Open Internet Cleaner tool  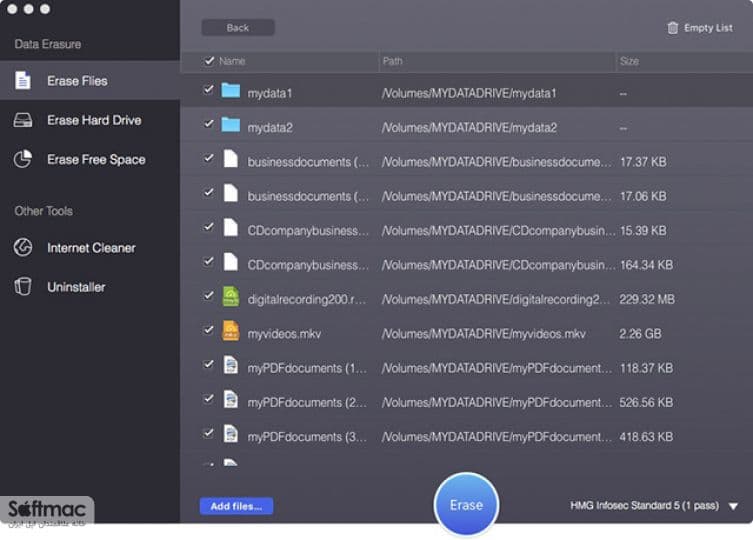[x=90, y=247]
